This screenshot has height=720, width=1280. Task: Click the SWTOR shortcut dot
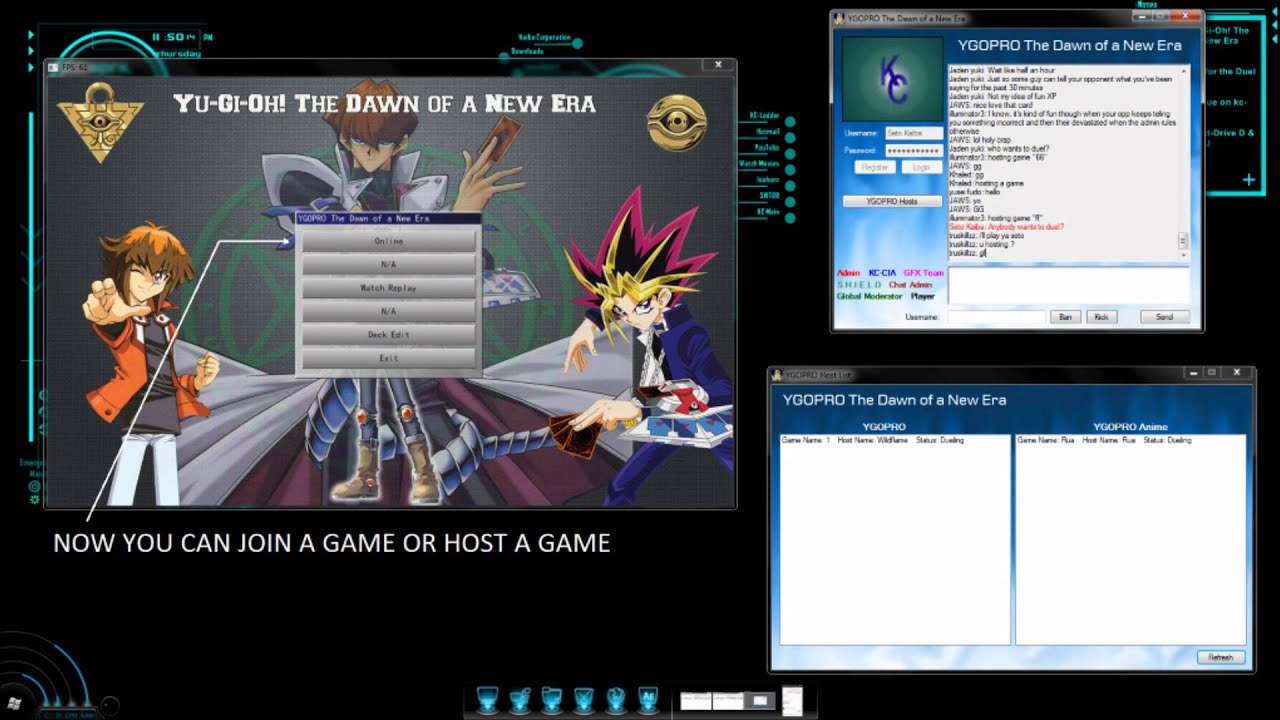[x=790, y=201]
